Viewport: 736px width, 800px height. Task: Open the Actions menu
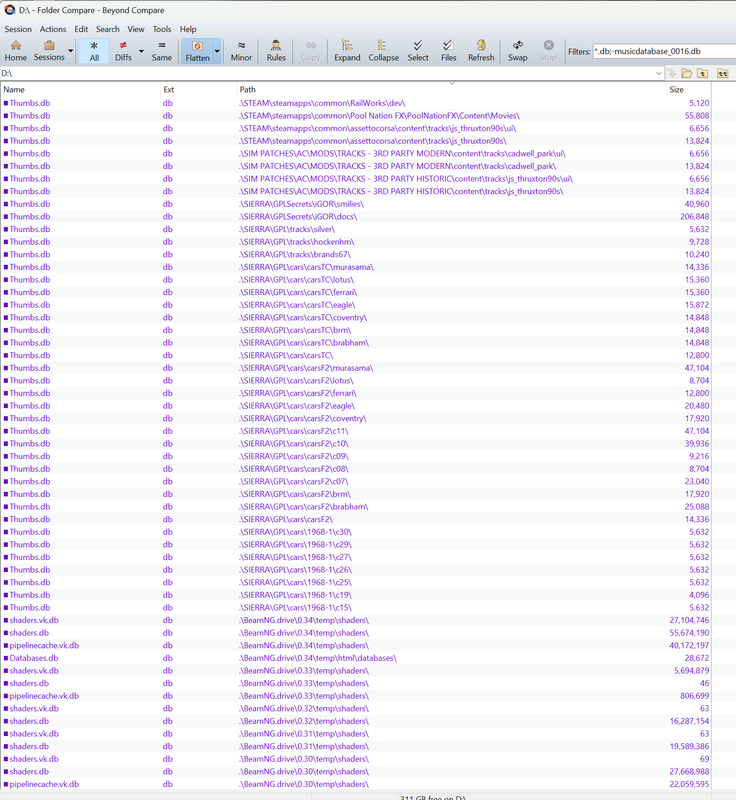click(53, 29)
